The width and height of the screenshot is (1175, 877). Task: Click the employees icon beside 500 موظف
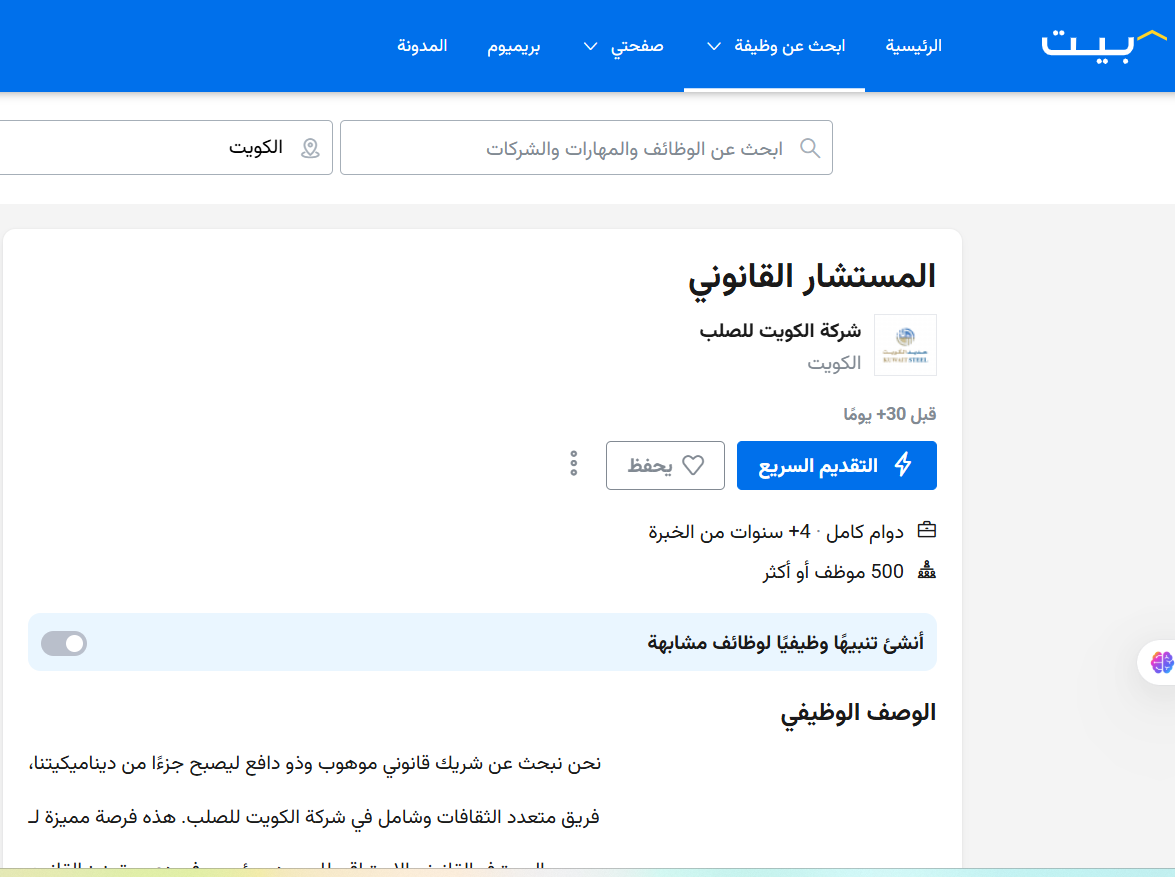[x=927, y=572]
